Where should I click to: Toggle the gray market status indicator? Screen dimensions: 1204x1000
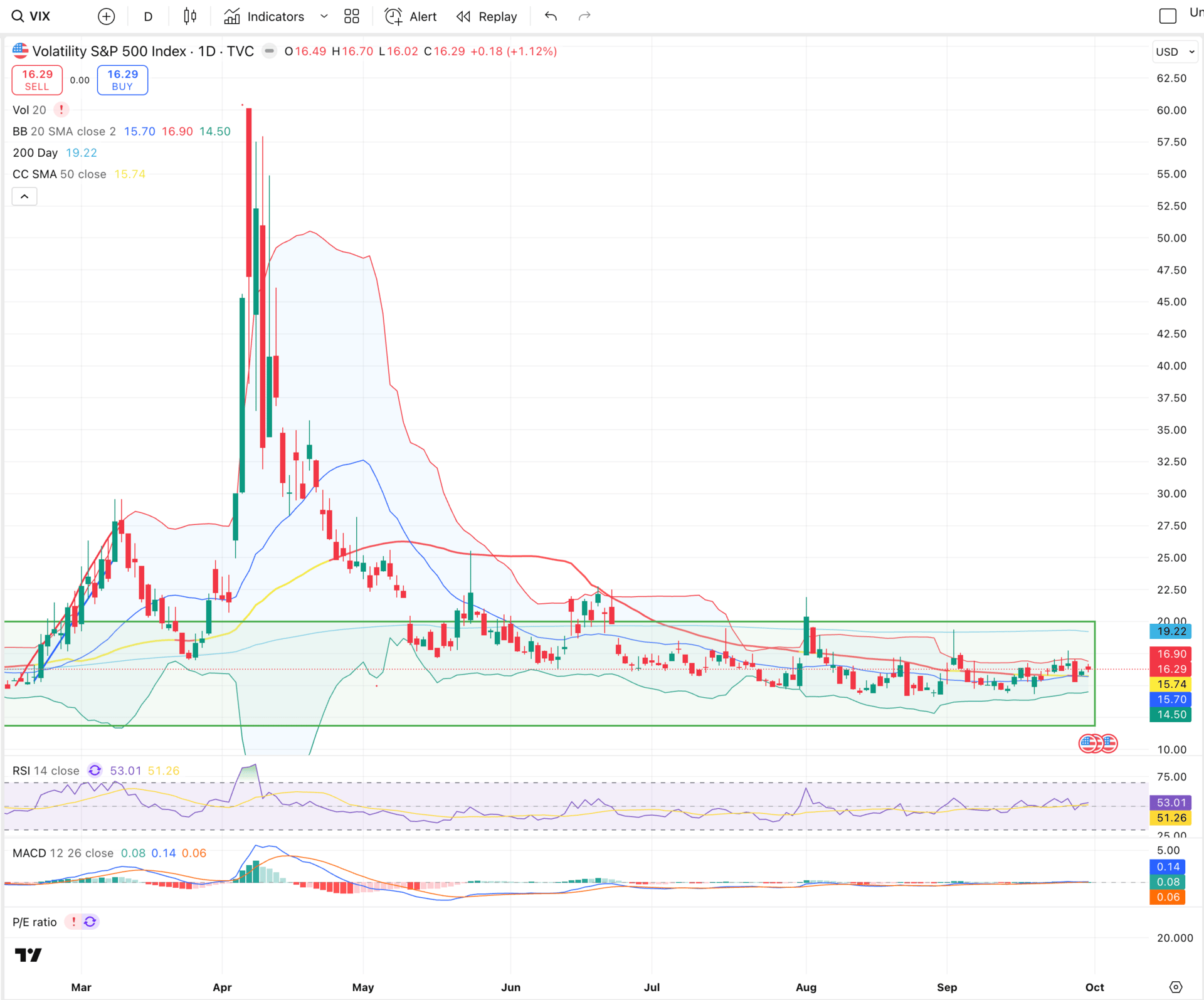click(x=269, y=51)
